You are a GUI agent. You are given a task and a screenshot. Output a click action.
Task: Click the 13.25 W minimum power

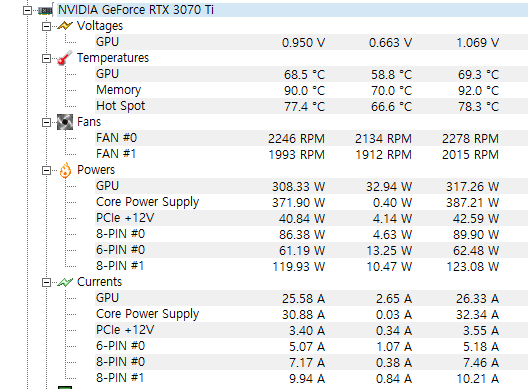click(389, 251)
